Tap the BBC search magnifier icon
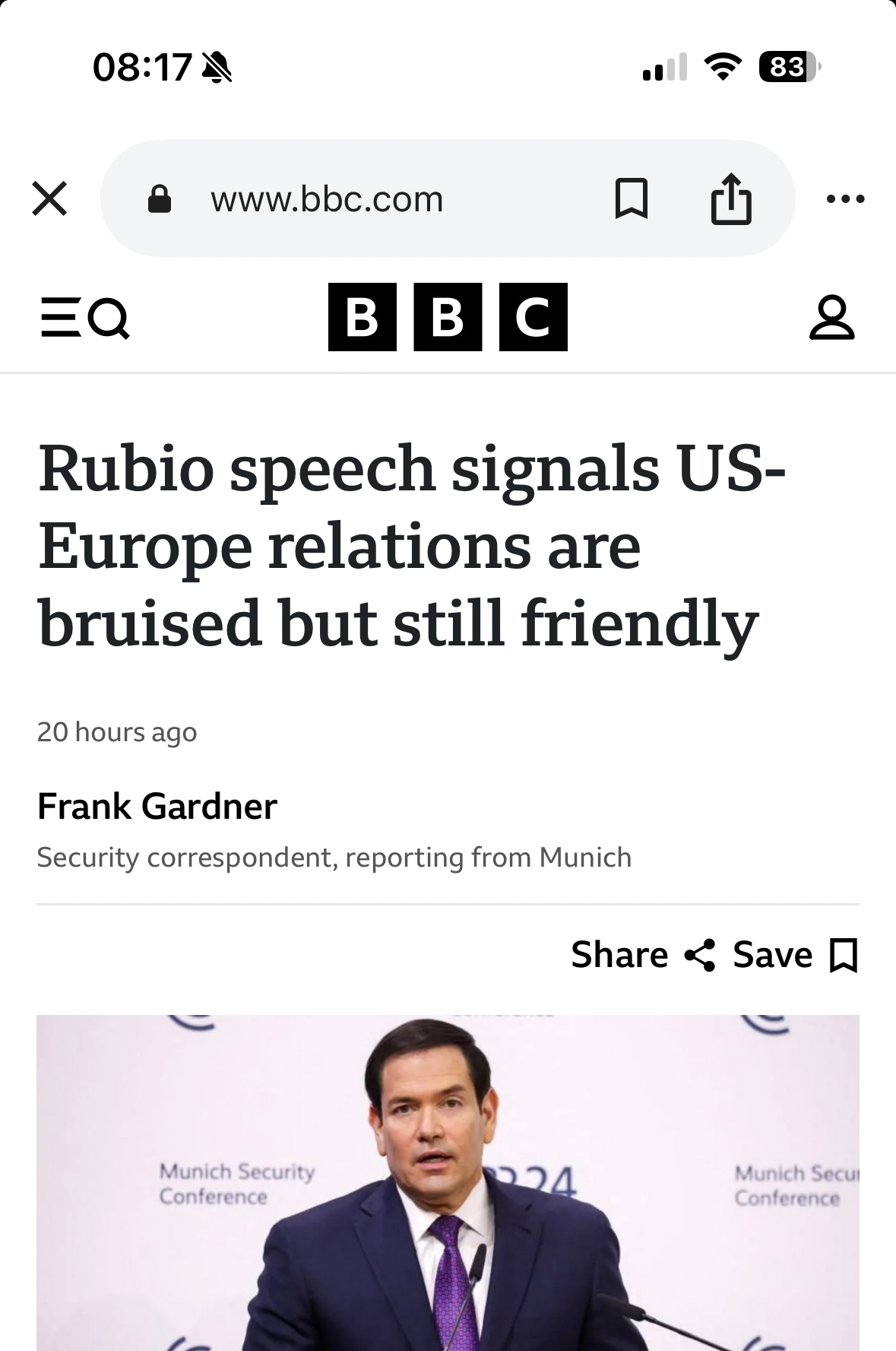 tap(109, 318)
